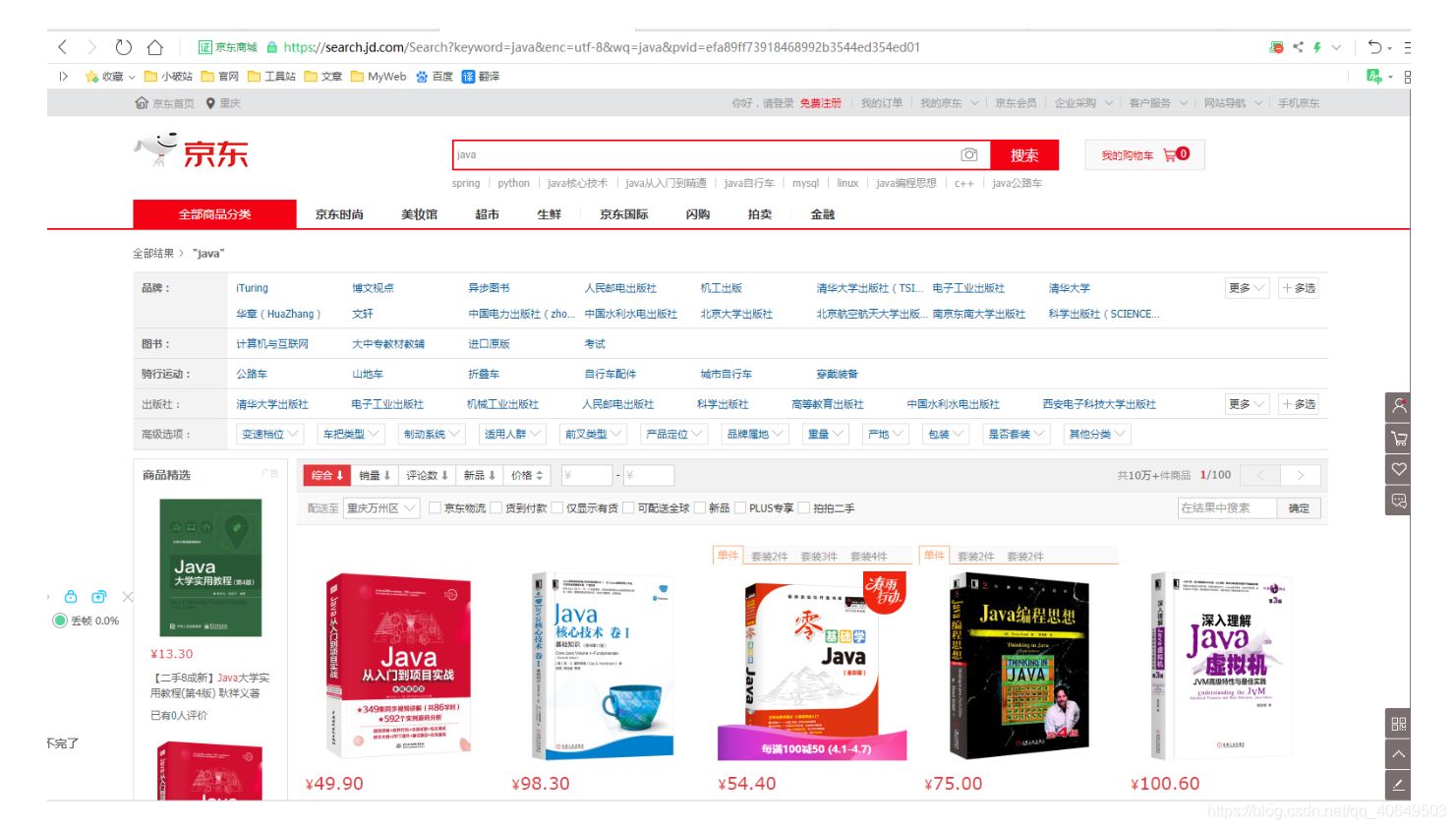This screenshot has width=1456, height=829.
Task: Open the 京东时尚 nav item
Action: tap(339, 214)
